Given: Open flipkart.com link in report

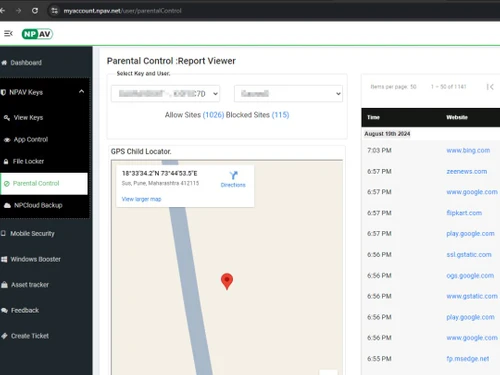Looking at the screenshot, I should (x=464, y=213).
